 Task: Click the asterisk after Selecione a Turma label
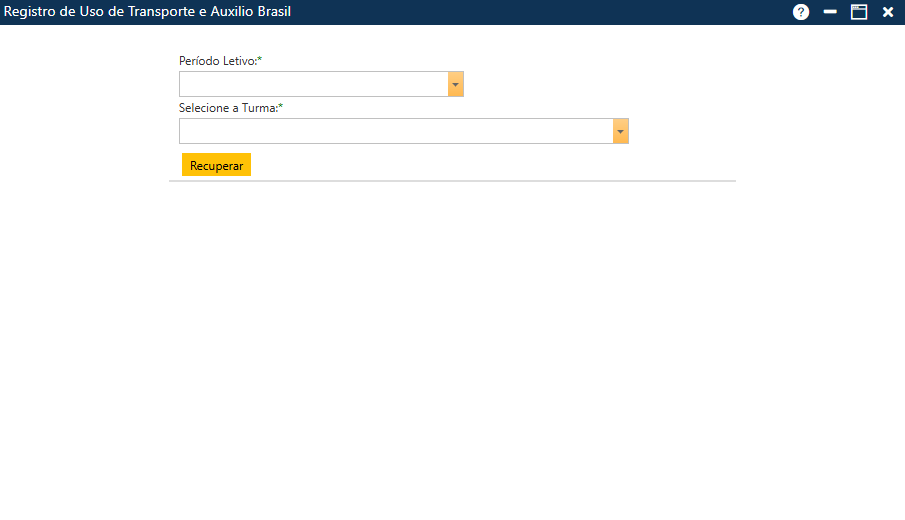281,107
